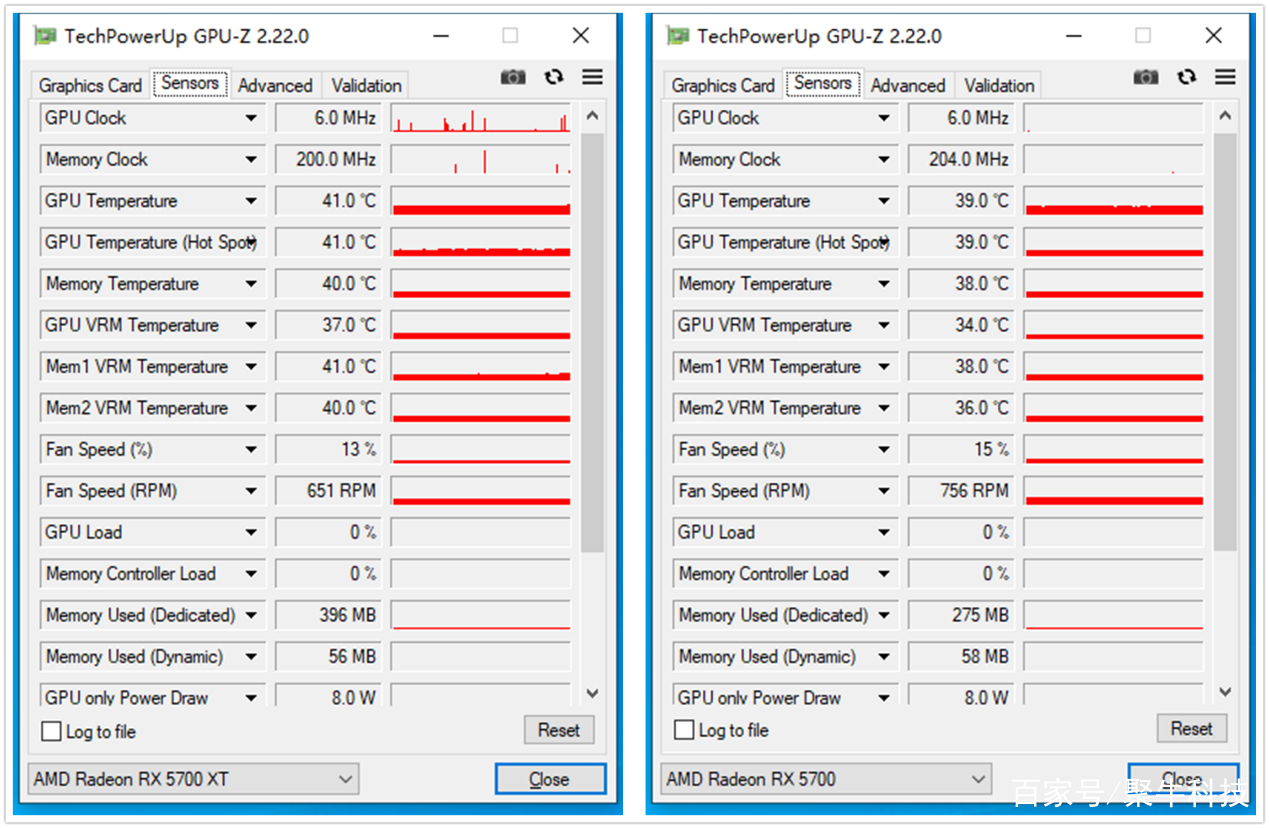Click Close in the RX 5700 window
Screen dimensions: 1269x828
[1183, 778]
